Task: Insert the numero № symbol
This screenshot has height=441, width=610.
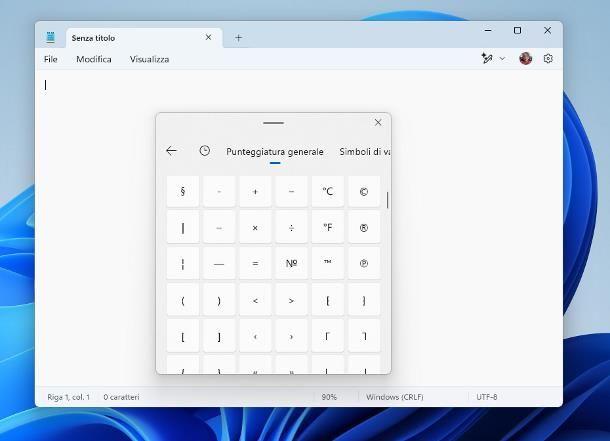Action: pyautogui.click(x=291, y=264)
